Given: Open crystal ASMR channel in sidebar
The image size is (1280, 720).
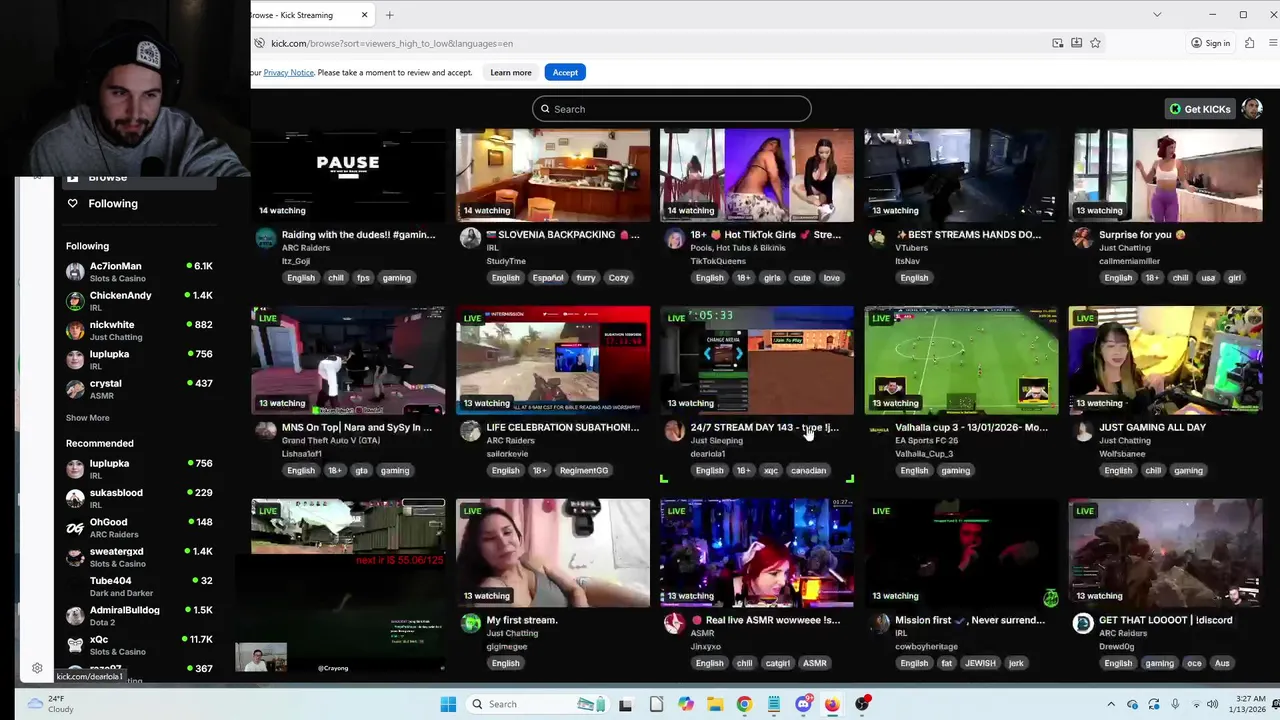Looking at the screenshot, I should point(139,389).
